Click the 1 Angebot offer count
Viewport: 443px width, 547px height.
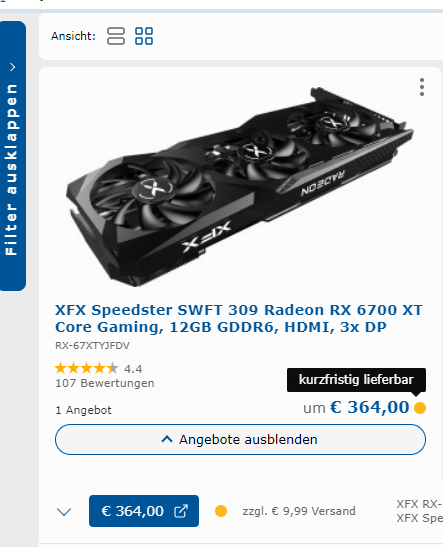coord(83,410)
